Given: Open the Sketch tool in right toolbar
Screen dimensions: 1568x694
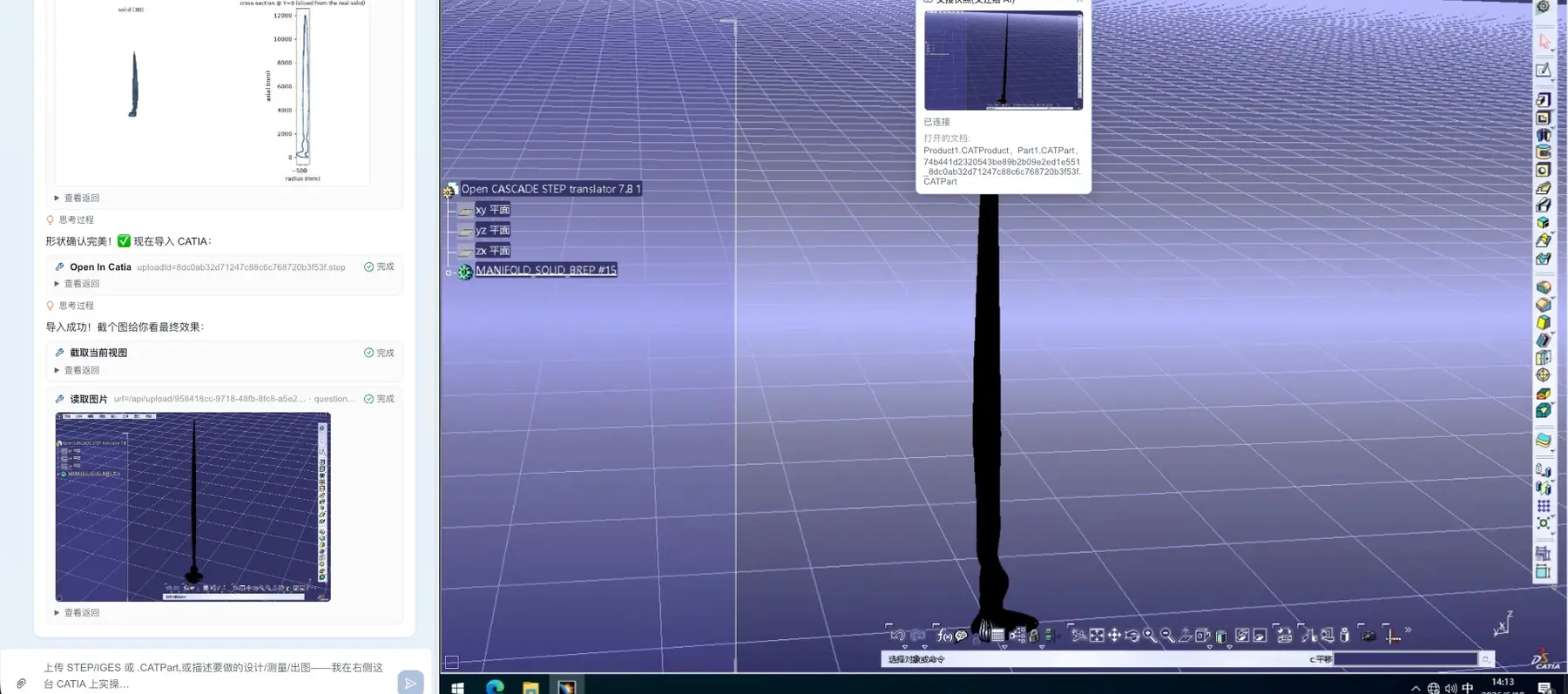Looking at the screenshot, I should [1544, 70].
